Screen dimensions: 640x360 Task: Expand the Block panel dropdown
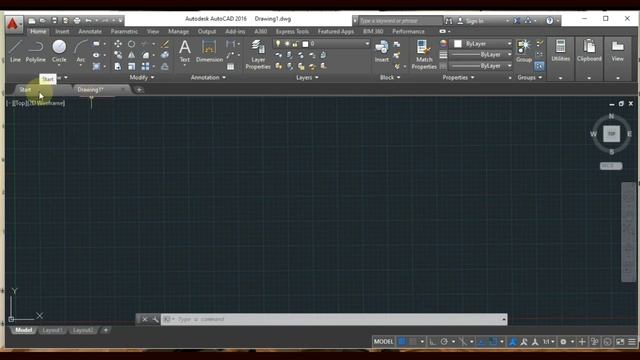click(390, 77)
